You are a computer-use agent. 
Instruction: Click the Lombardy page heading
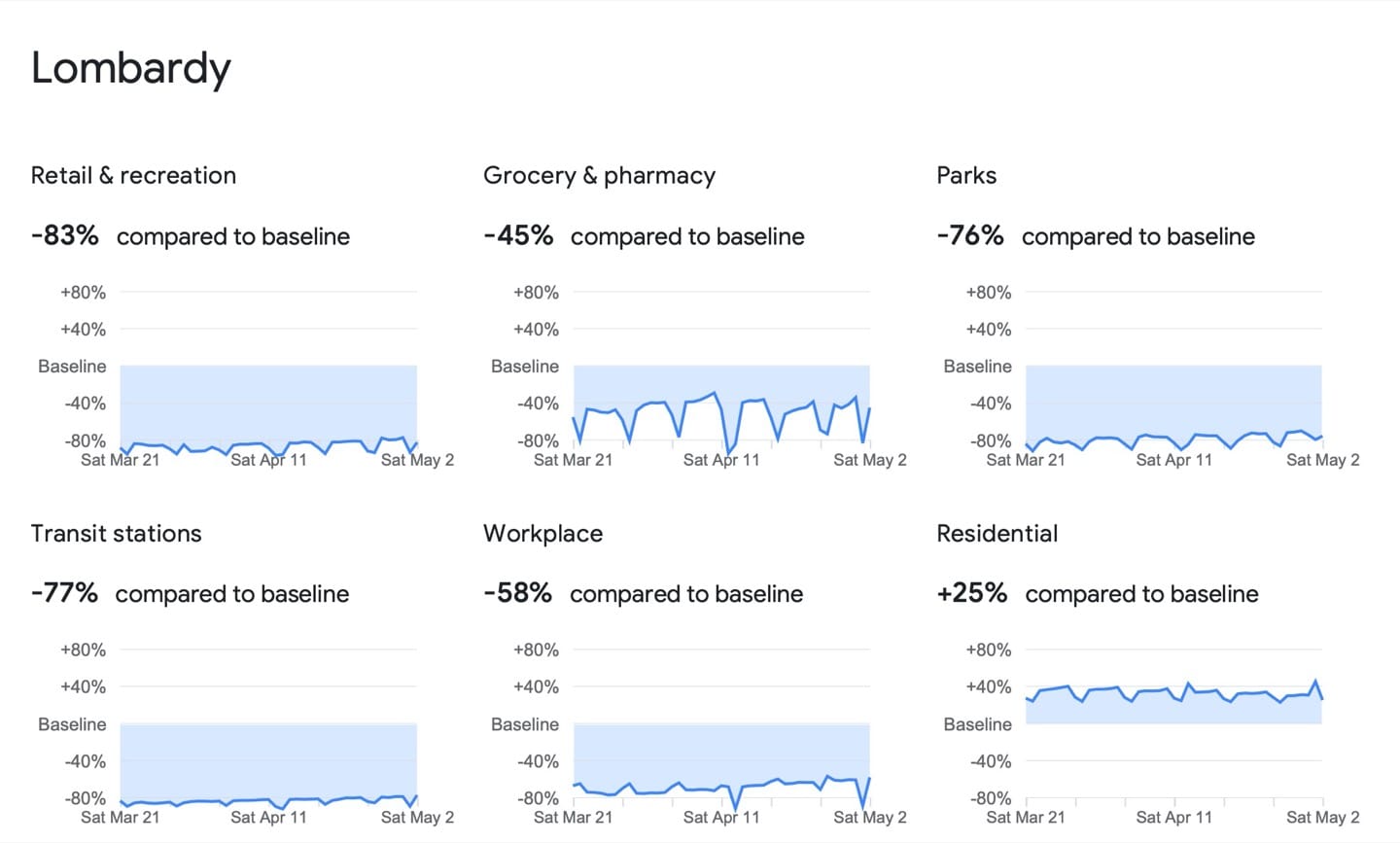[x=131, y=68]
